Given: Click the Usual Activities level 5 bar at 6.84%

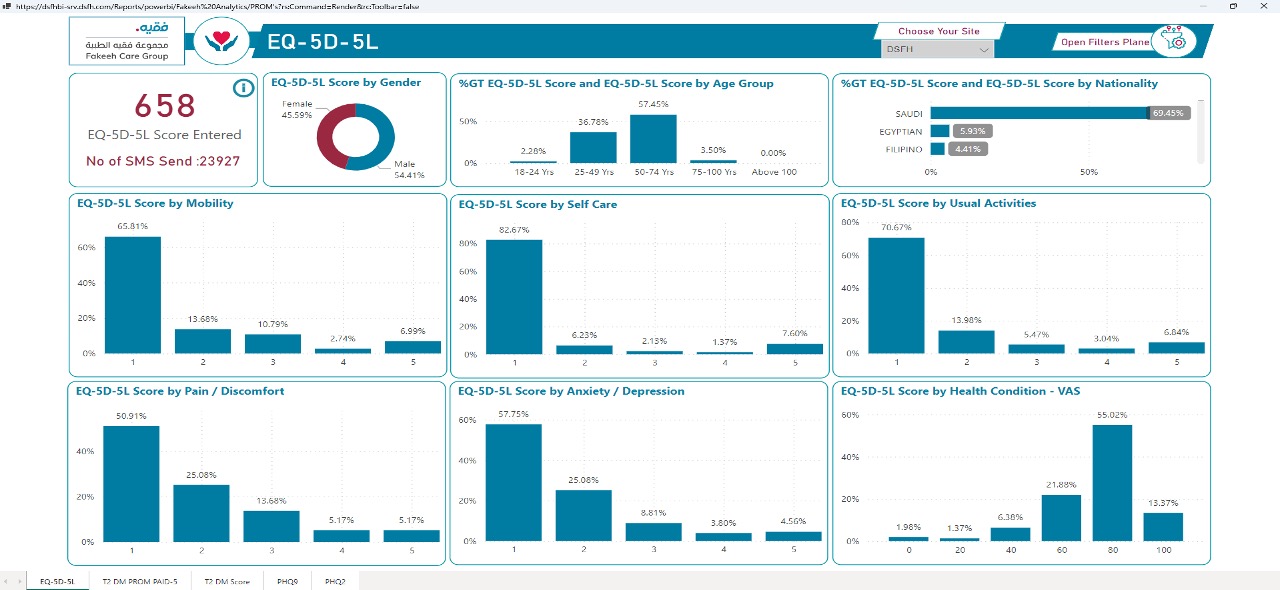Looking at the screenshot, I should (1177, 348).
